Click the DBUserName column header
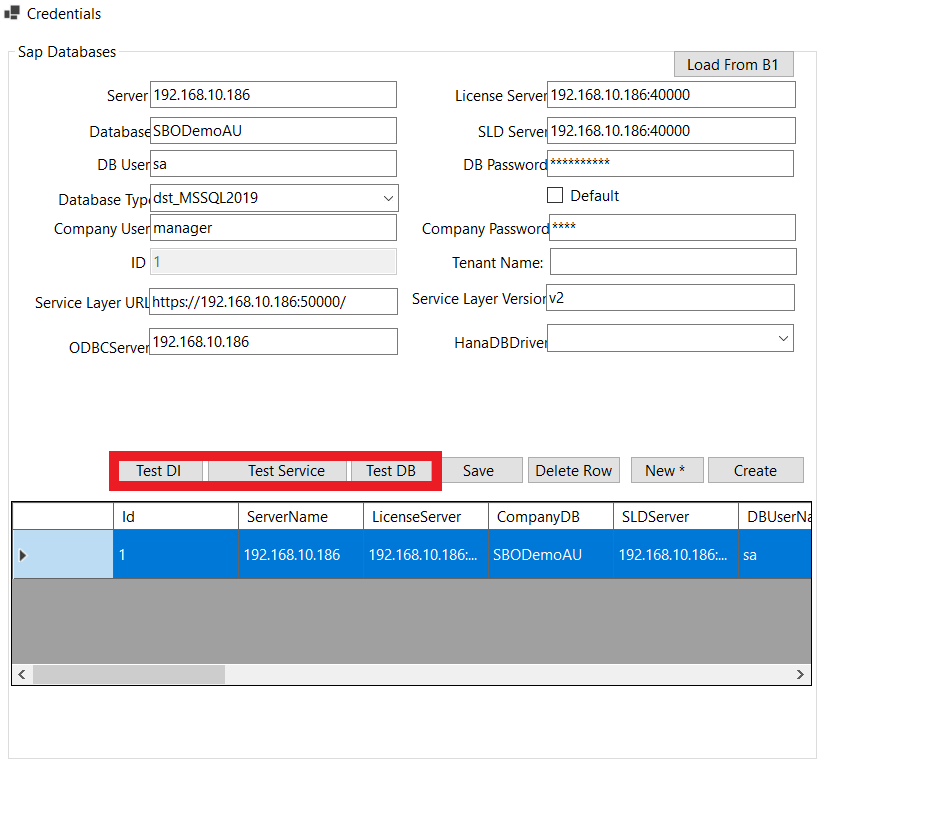Image resolution: width=930 pixels, height=816 pixels. (775, 517)
